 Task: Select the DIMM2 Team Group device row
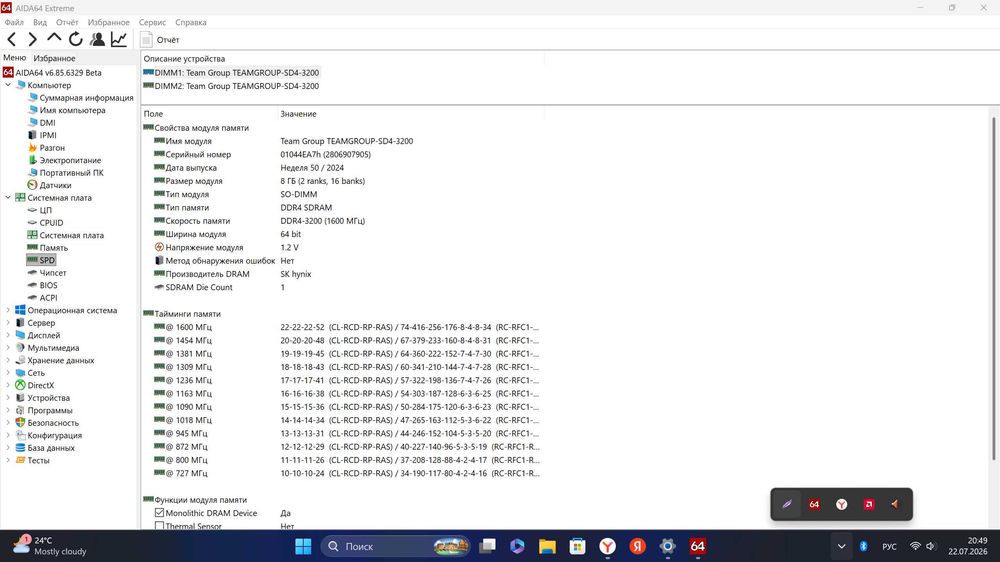(x=232, y=86)
